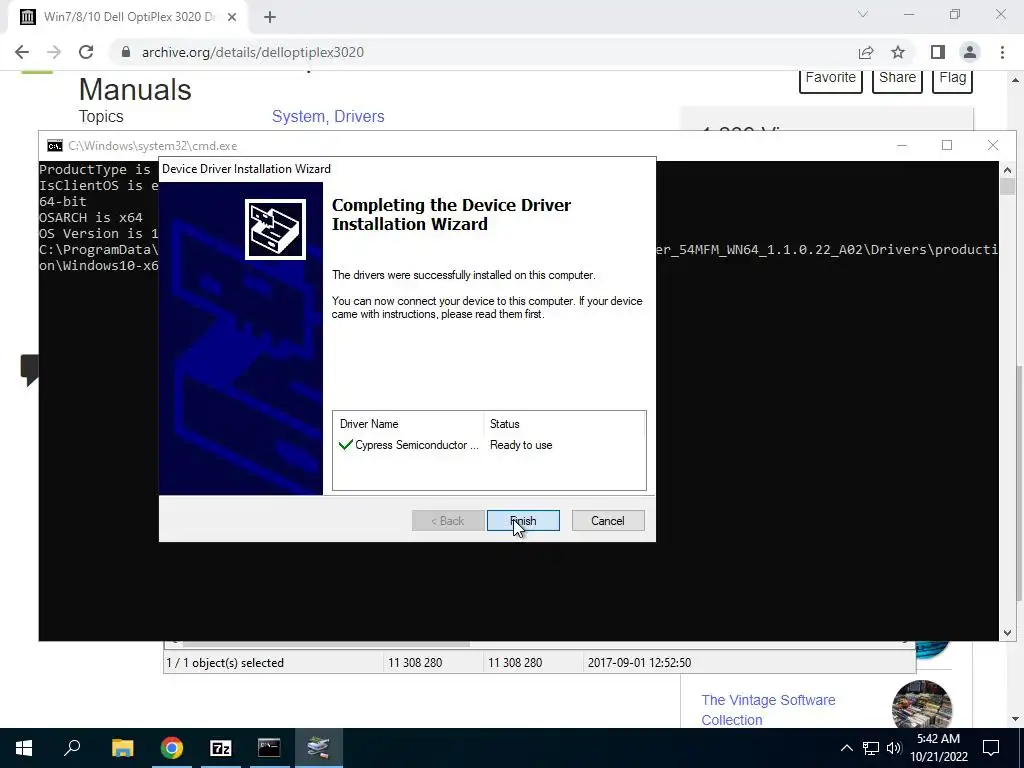1024x768 pixels.
Task: Open The Vintage Software Collection link
Action: tap(768, 710)
